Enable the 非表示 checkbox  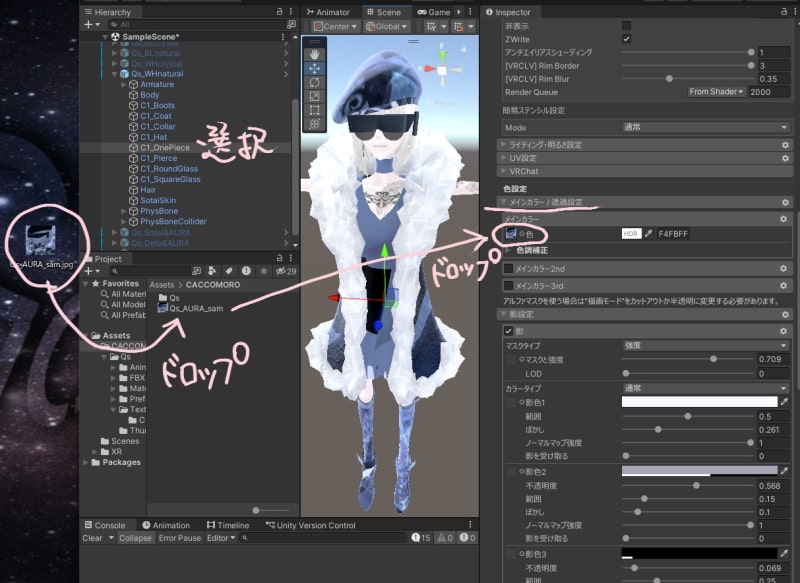[x=626, y=25]
